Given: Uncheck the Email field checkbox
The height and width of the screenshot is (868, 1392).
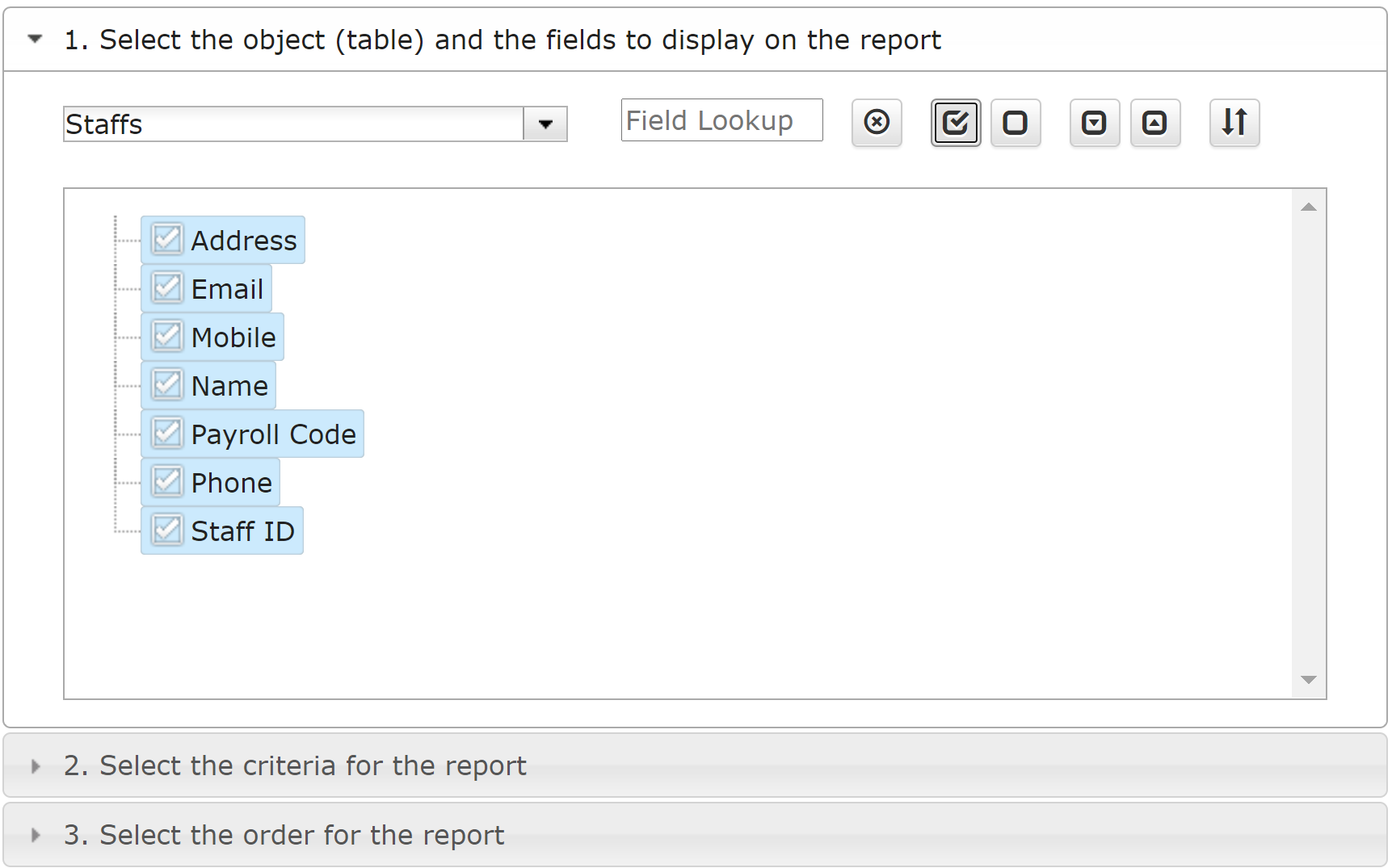Looking at the screenshot, I should coord(167,287).
